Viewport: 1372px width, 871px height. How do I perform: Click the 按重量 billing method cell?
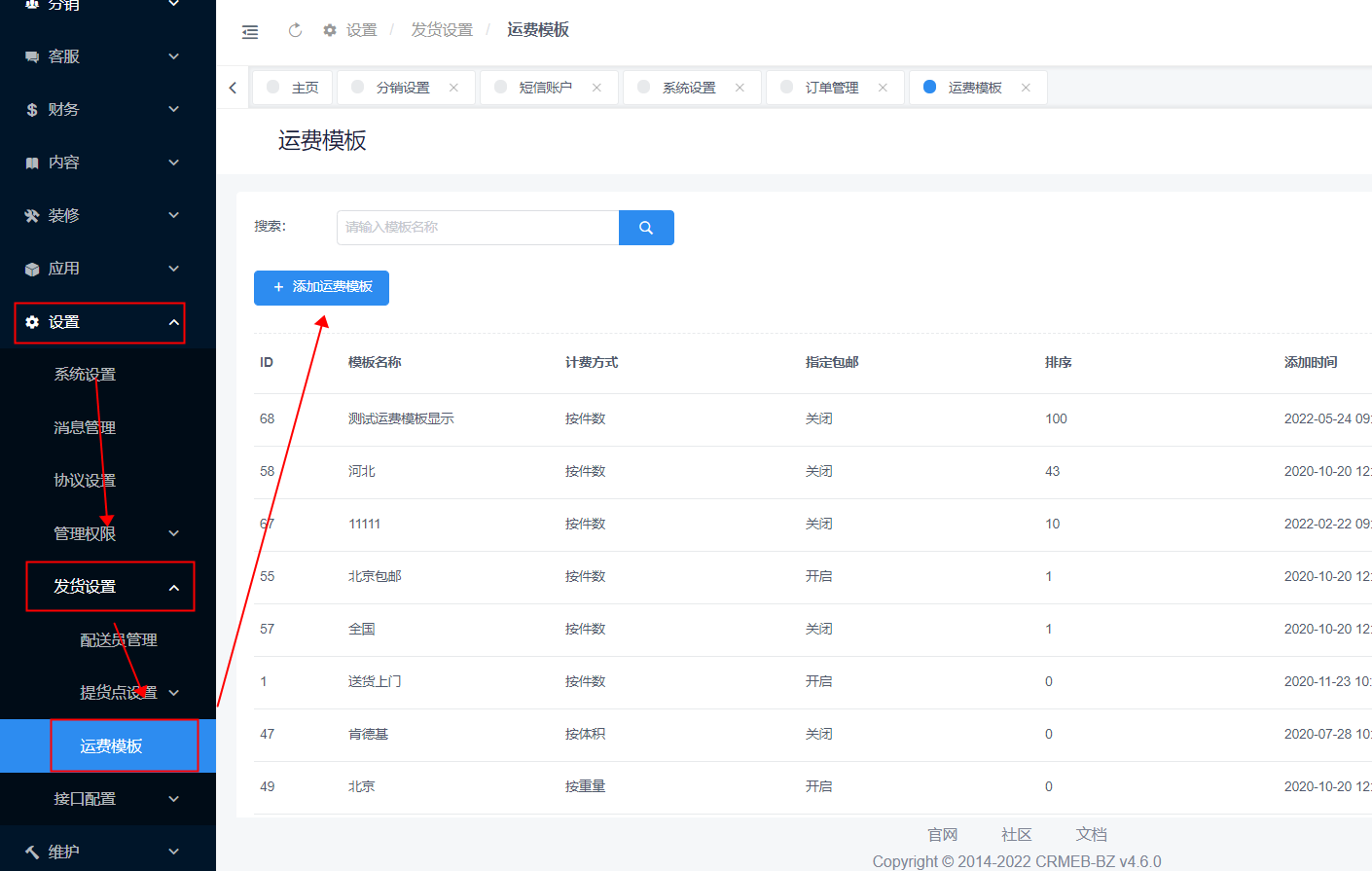tap(585, 786)
